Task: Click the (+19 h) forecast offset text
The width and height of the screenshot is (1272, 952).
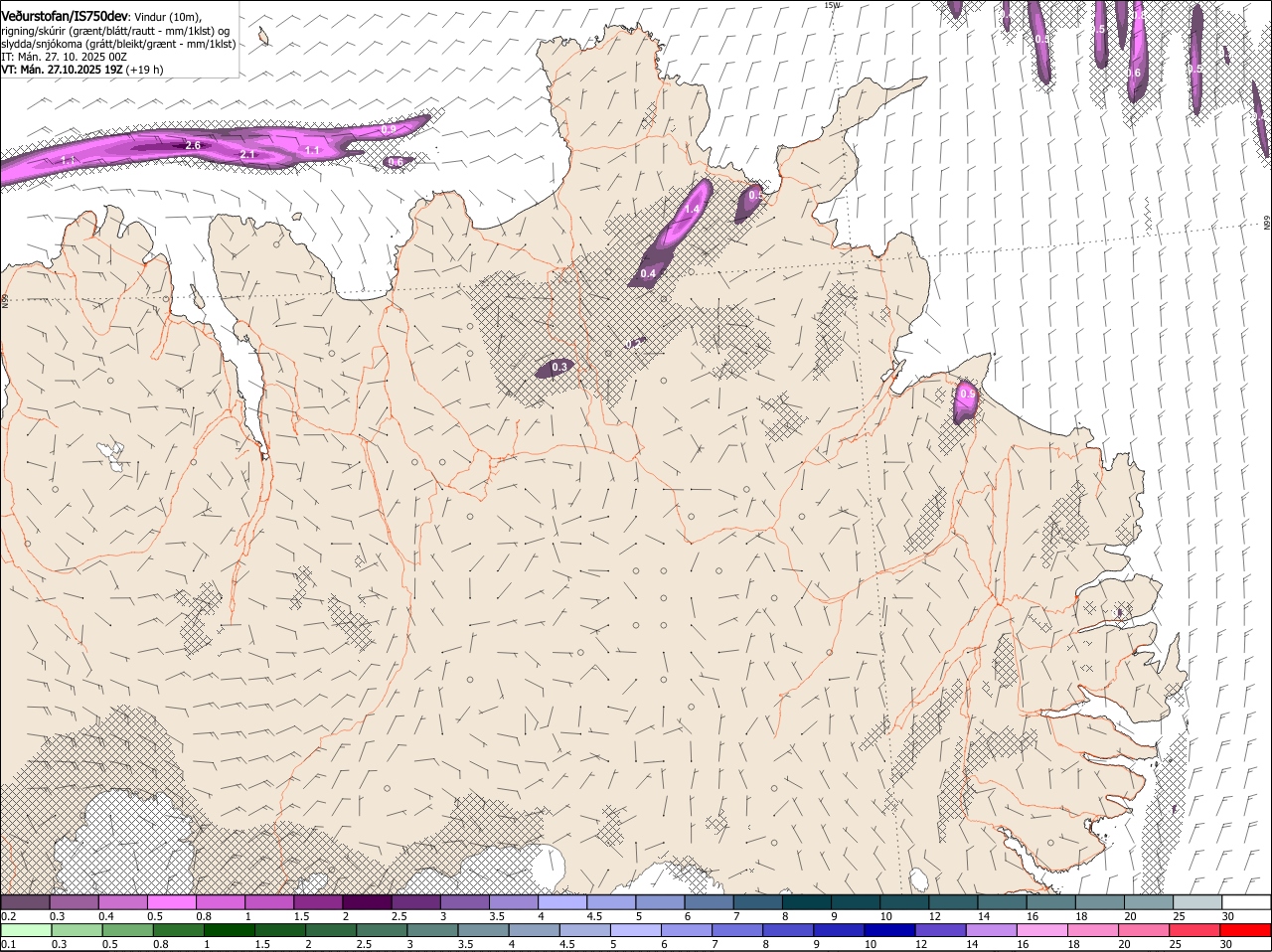Action: (145, 70)
